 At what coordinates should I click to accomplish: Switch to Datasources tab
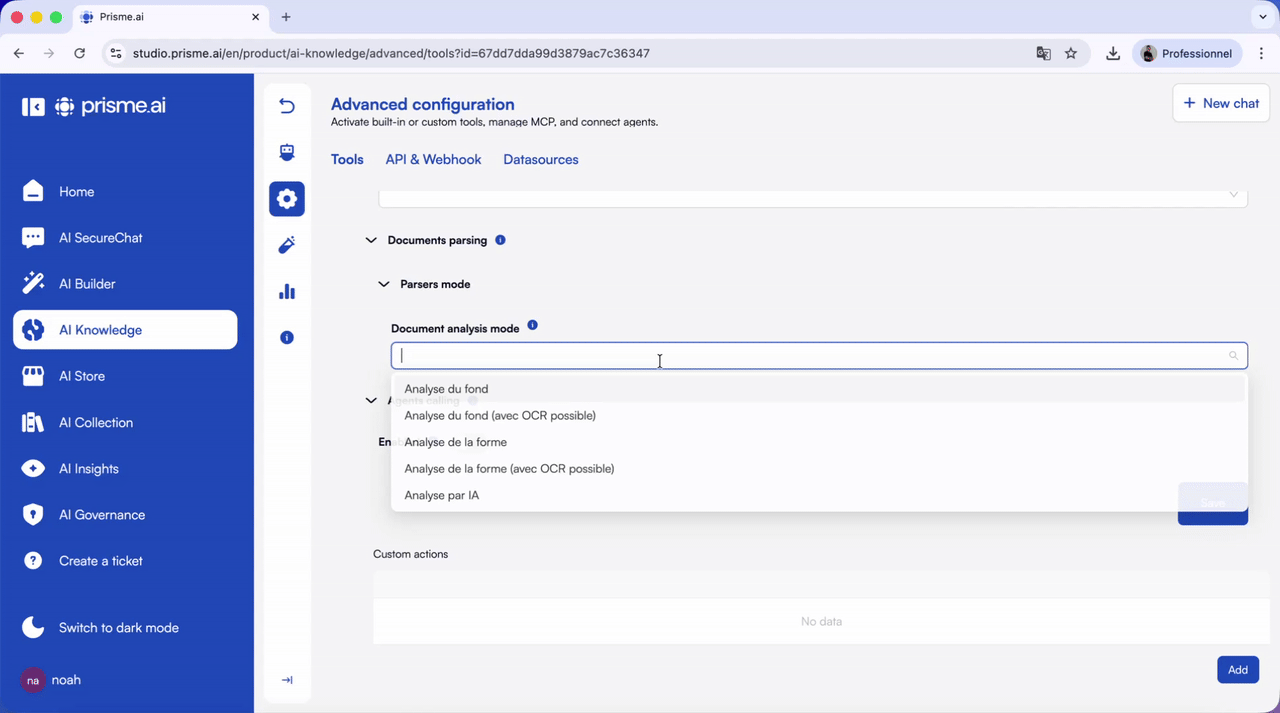(541, 159)
